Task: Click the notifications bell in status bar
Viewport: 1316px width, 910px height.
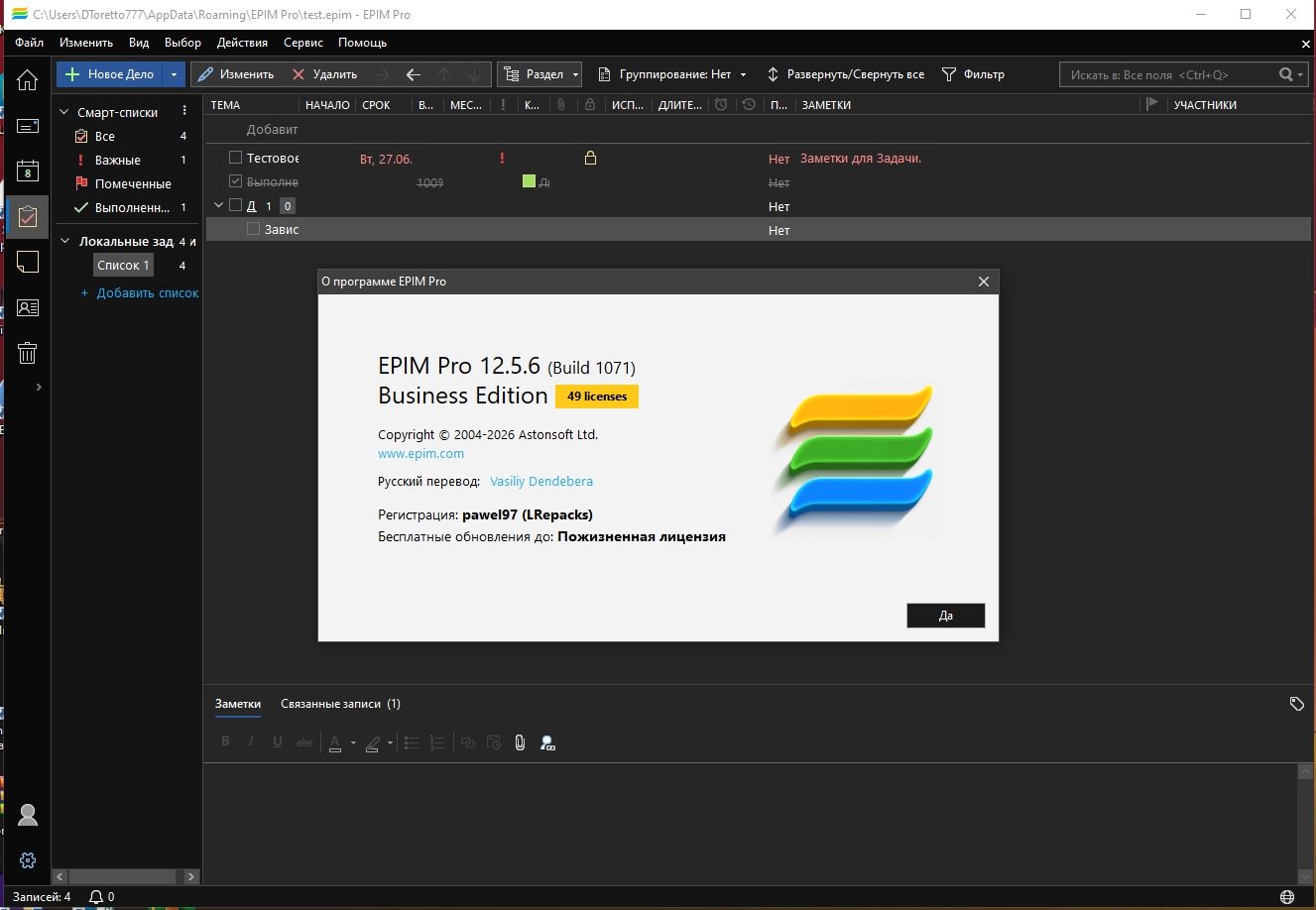Action: [96, 897]
